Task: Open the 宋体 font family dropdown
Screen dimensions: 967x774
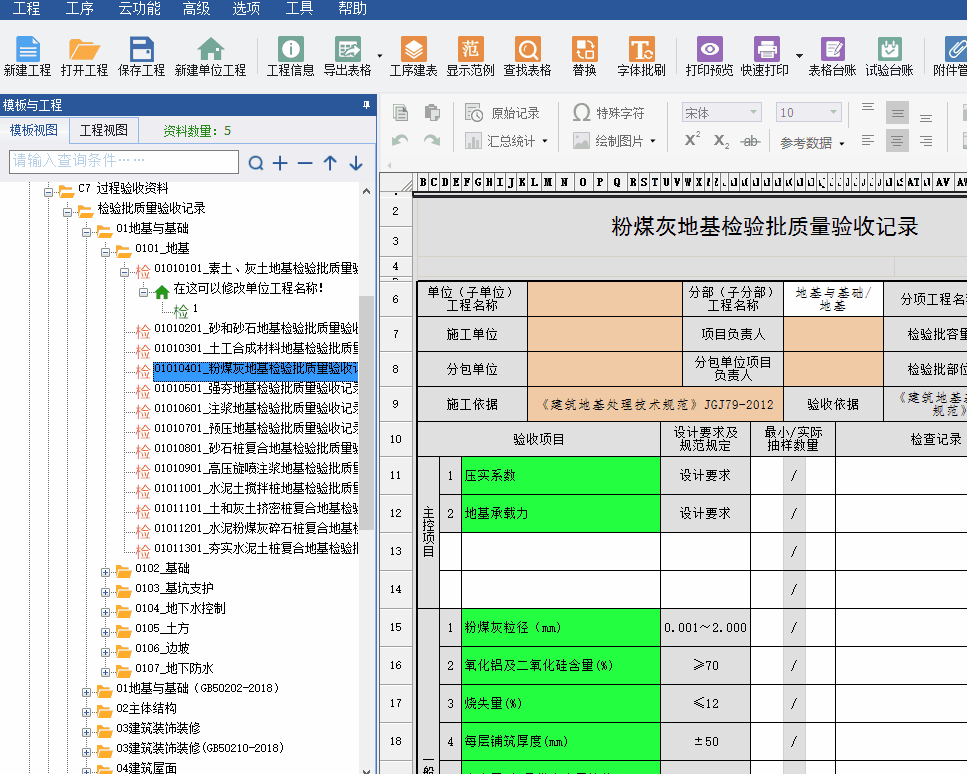Action: tap(722, 113)
